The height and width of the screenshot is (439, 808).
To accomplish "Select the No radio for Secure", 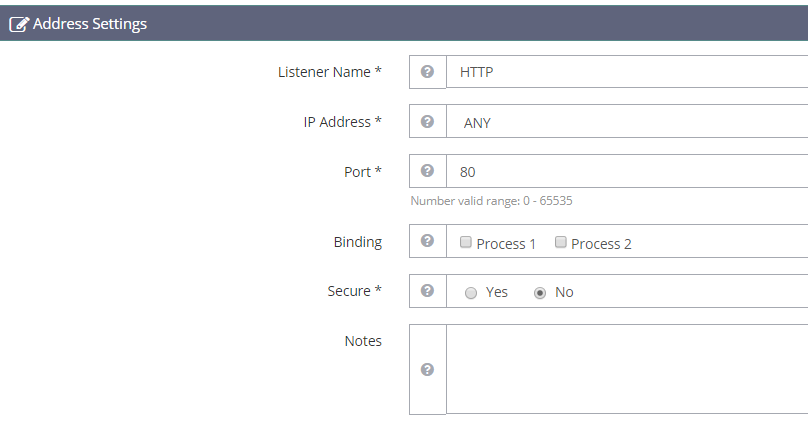I will [x=540, y=293].
